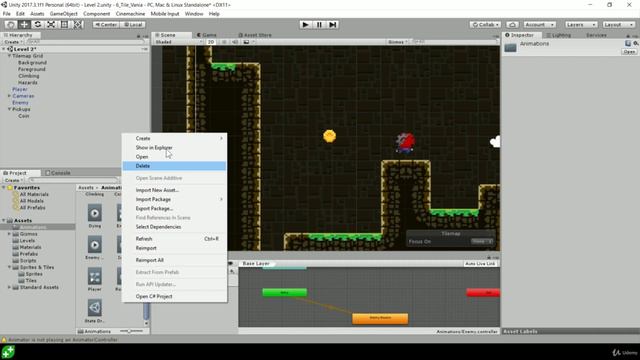Toggle scene audio speaker icon
Image resolution: width=640 pixels, height=360 pixels.
[235, 42]
